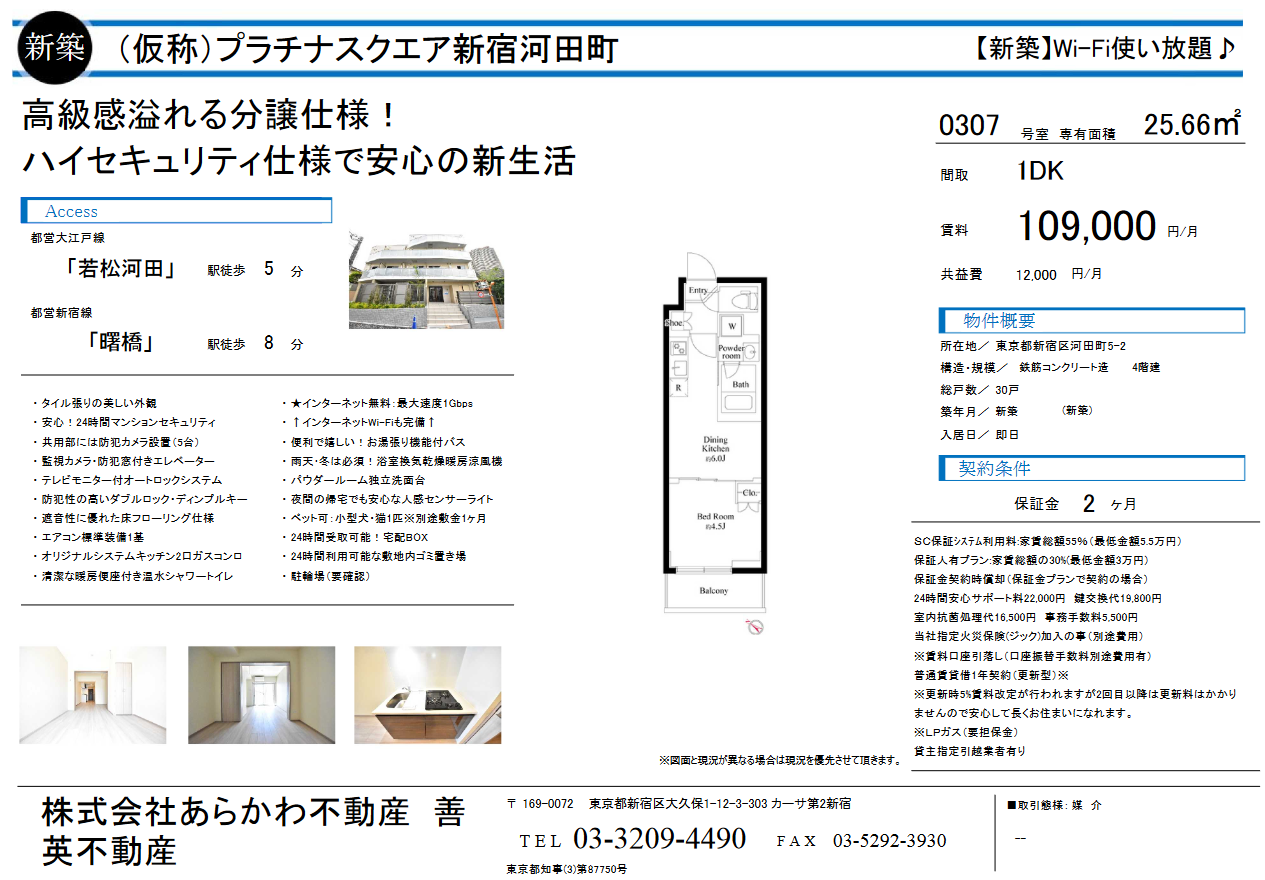Open the building exterior photo
The image size is (1265, 880).
[426, 280]
